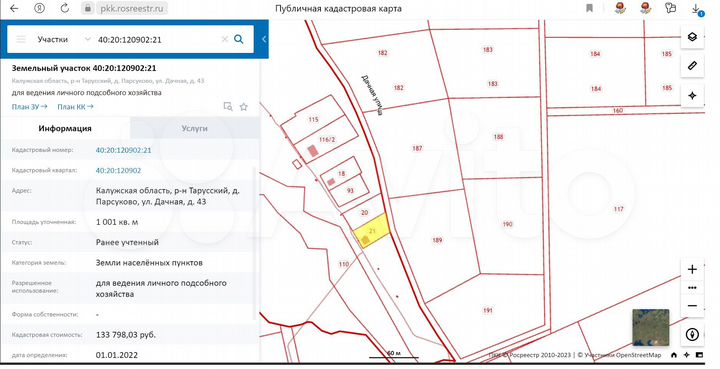Screen dimensions: 720x369
Task: Select parcel labeled 110 on map
Action: pos(343,264)
